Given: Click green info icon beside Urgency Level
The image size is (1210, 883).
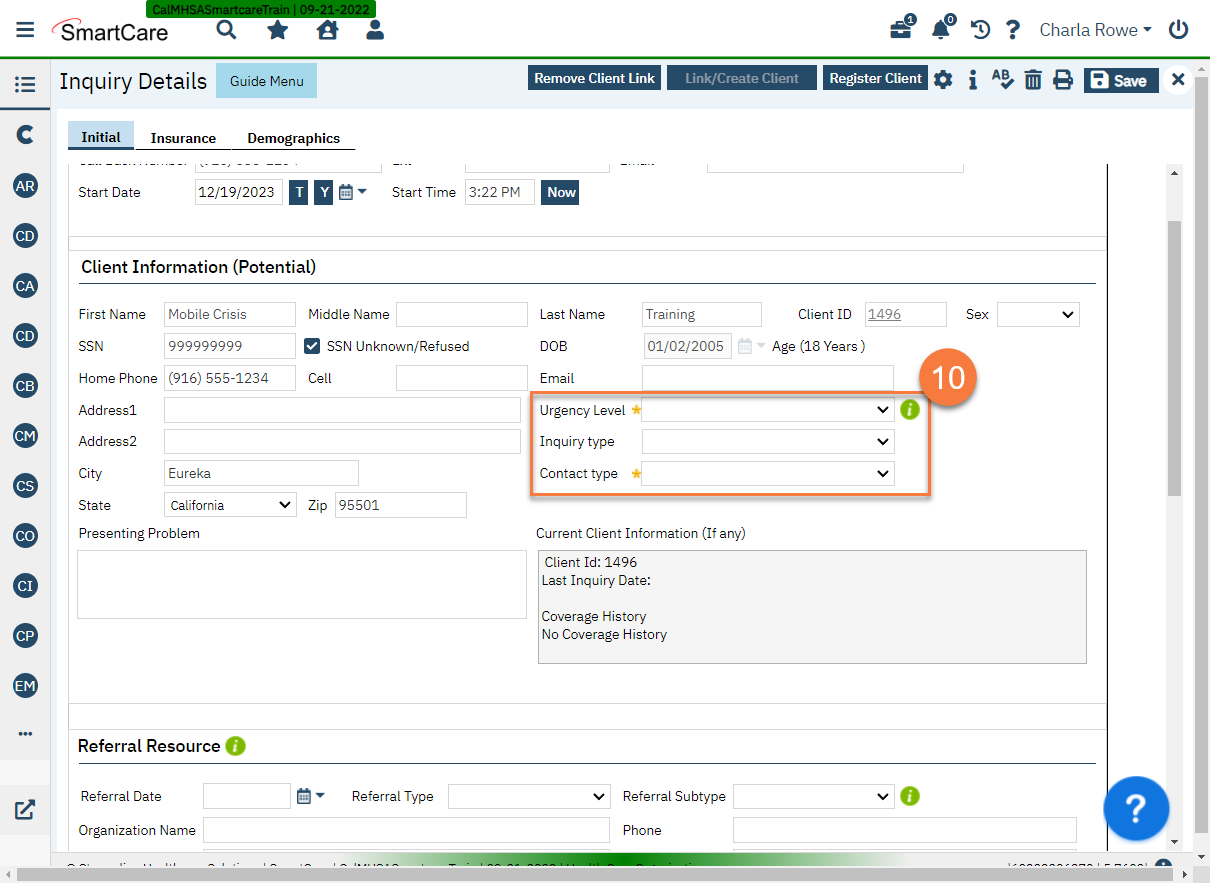Looking at the screenshot, I should (x=909, y=410).
